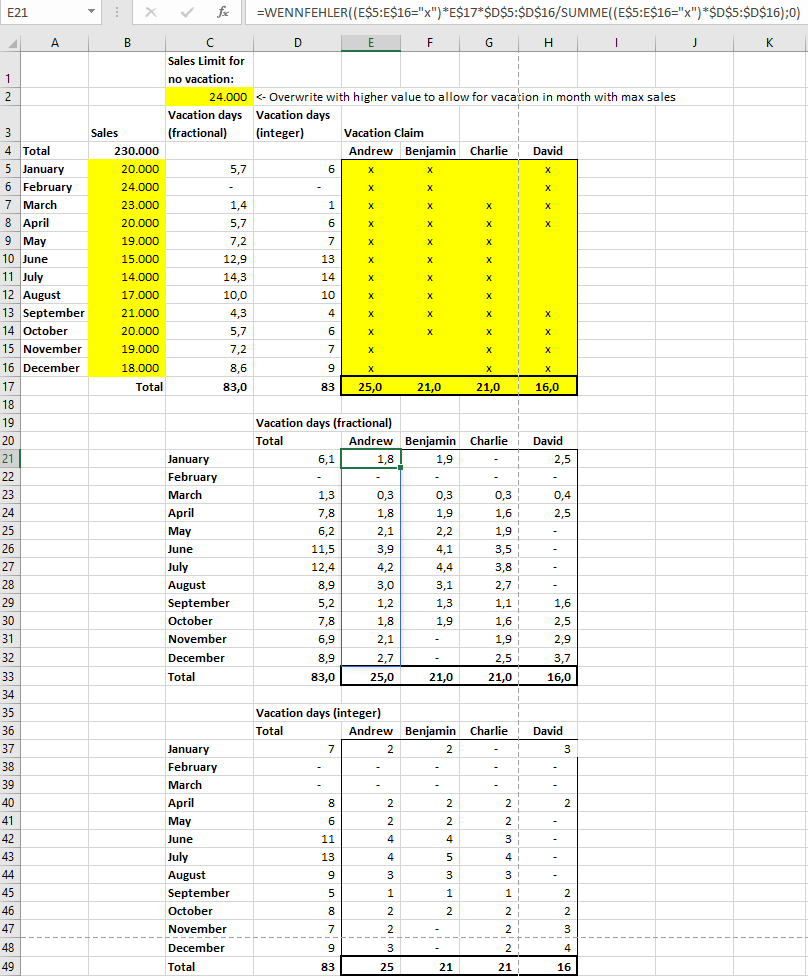Select Benjamin's July integer value 5
Screen dimensions: 808x976
tap(430, 857)
